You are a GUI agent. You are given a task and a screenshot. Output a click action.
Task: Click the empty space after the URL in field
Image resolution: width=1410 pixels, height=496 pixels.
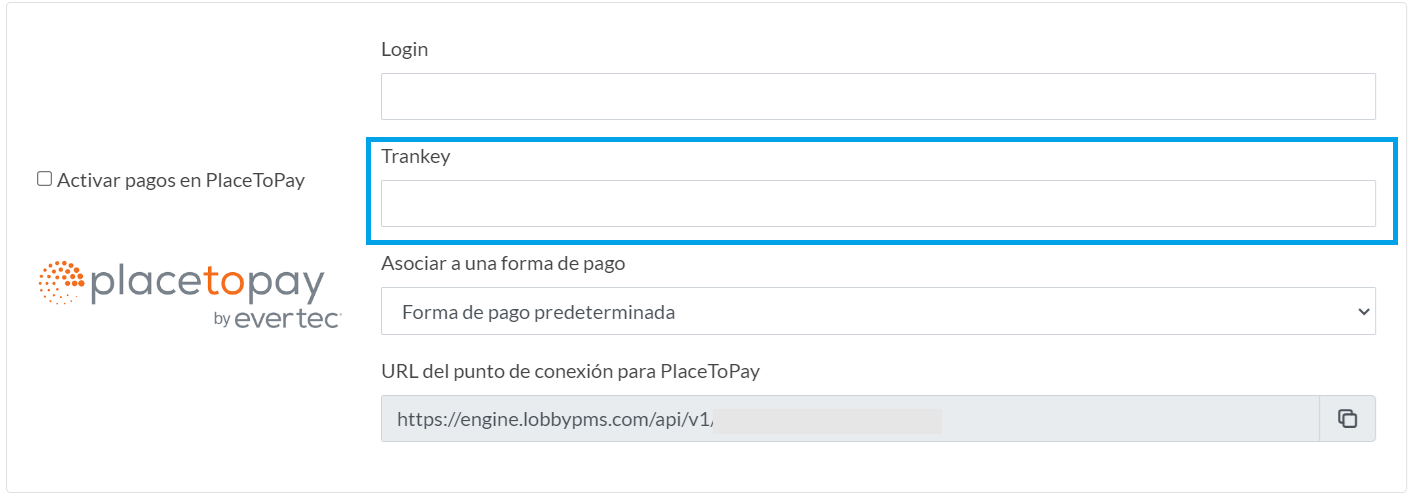(1130, 418)
